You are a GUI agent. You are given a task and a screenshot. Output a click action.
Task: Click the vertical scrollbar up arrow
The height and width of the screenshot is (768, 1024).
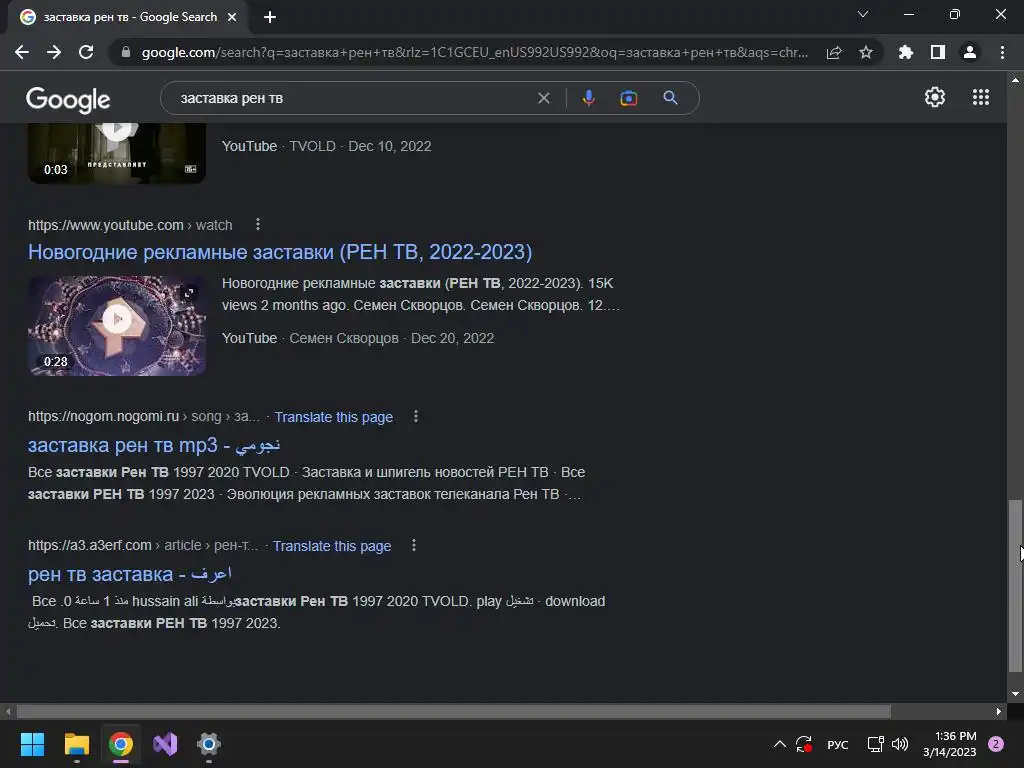pos(1014,80)
